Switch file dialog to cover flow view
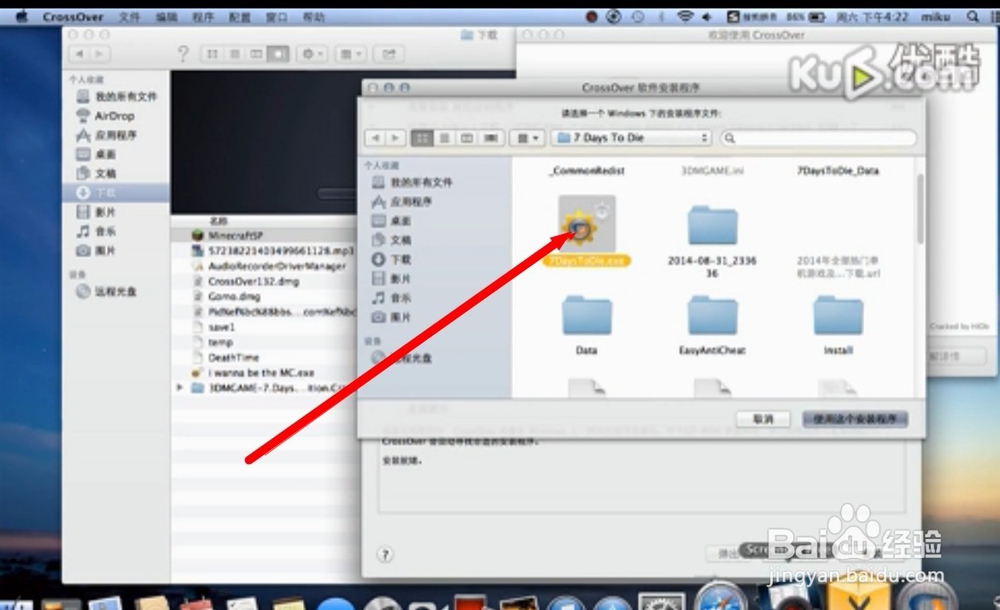The image size is (1000, 610). (491, 138)
